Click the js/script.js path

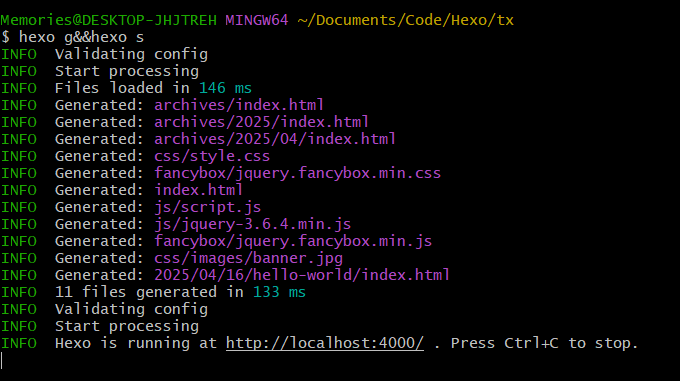208,207
